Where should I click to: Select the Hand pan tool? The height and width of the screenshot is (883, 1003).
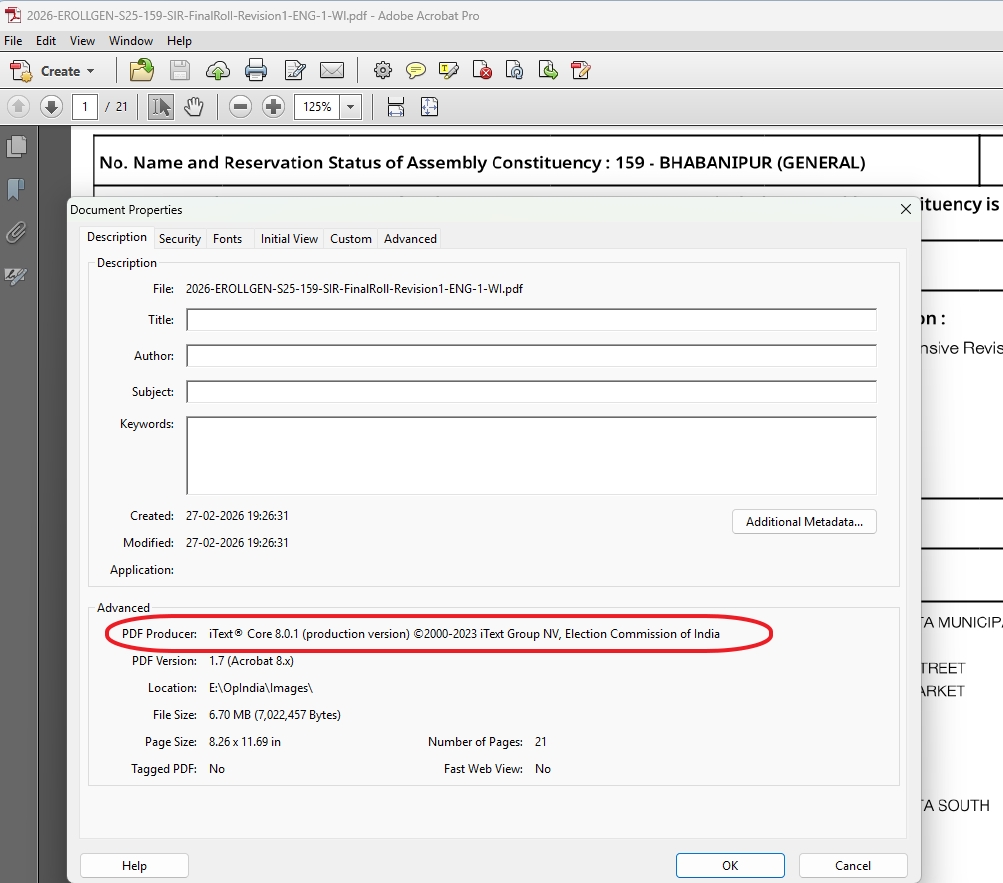(x=194, y=107)
